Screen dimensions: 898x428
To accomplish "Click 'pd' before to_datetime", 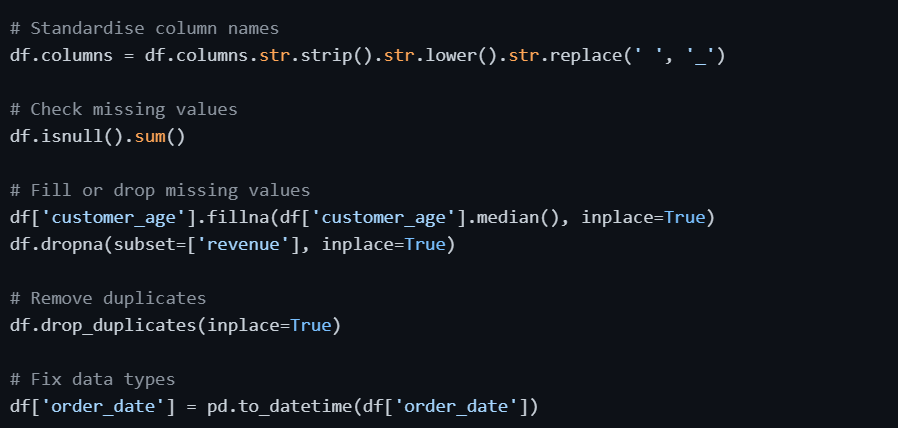I will pos(217,407).
